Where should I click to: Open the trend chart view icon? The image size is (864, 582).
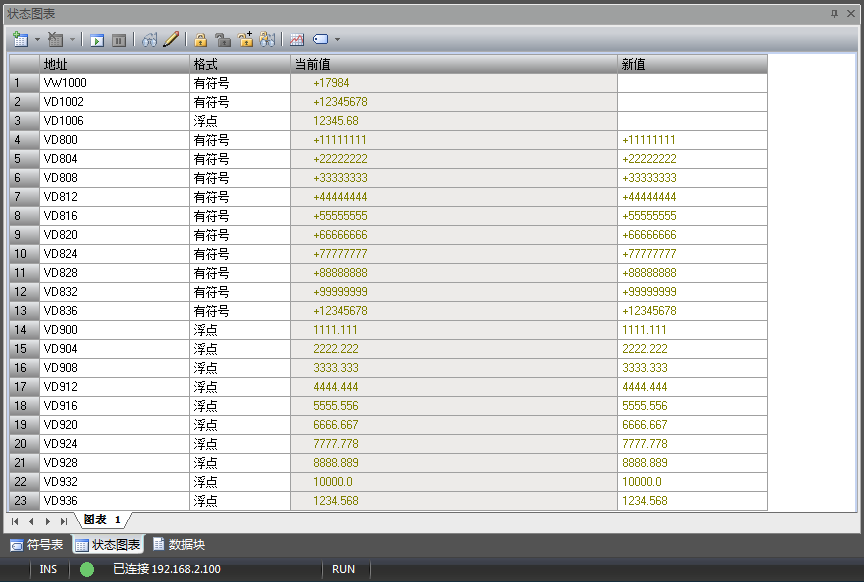click(x=297, y=40)
